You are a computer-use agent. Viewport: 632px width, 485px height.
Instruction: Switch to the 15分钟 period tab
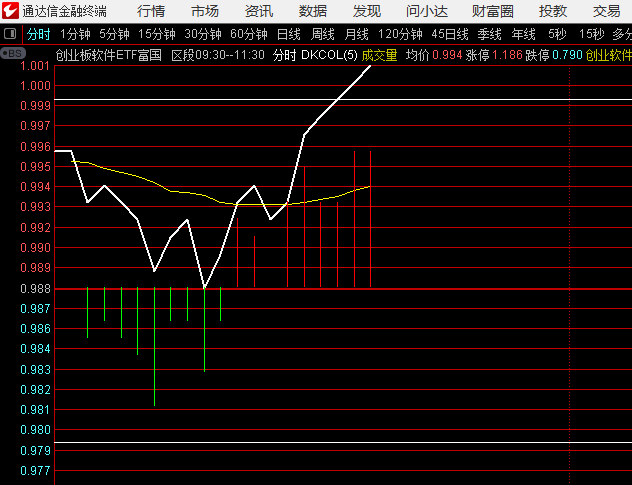click(x=157, y=34)
